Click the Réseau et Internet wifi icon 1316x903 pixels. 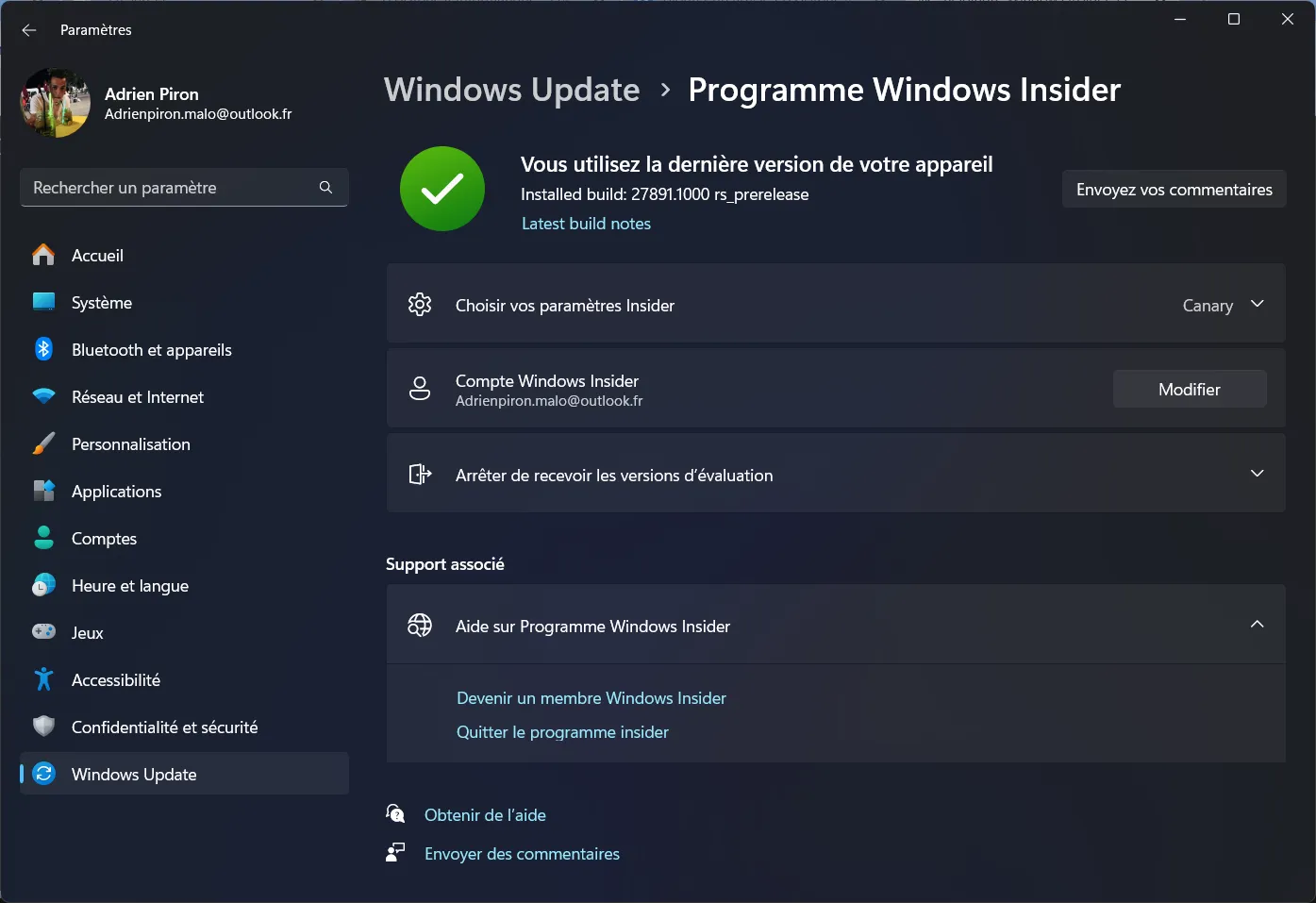pyautogui.click(x=43, y=396)
